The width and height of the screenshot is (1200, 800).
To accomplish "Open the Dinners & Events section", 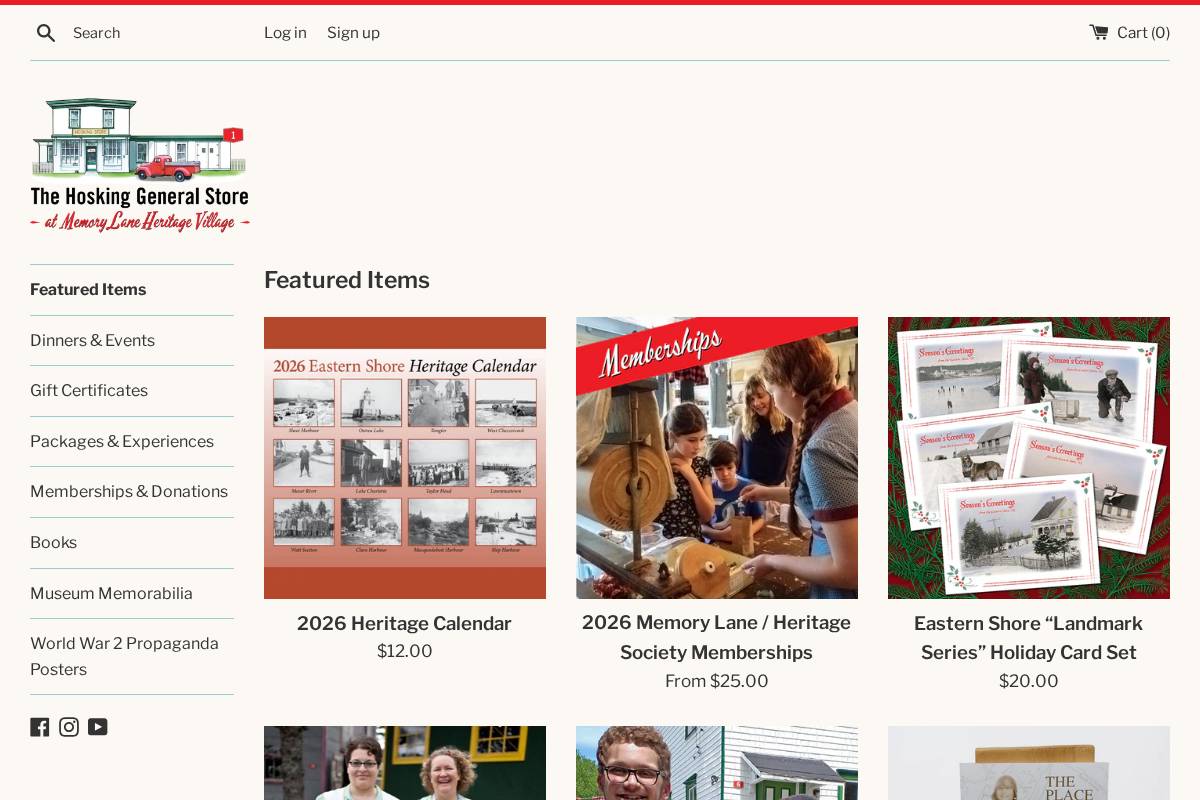I will (92, 340).
